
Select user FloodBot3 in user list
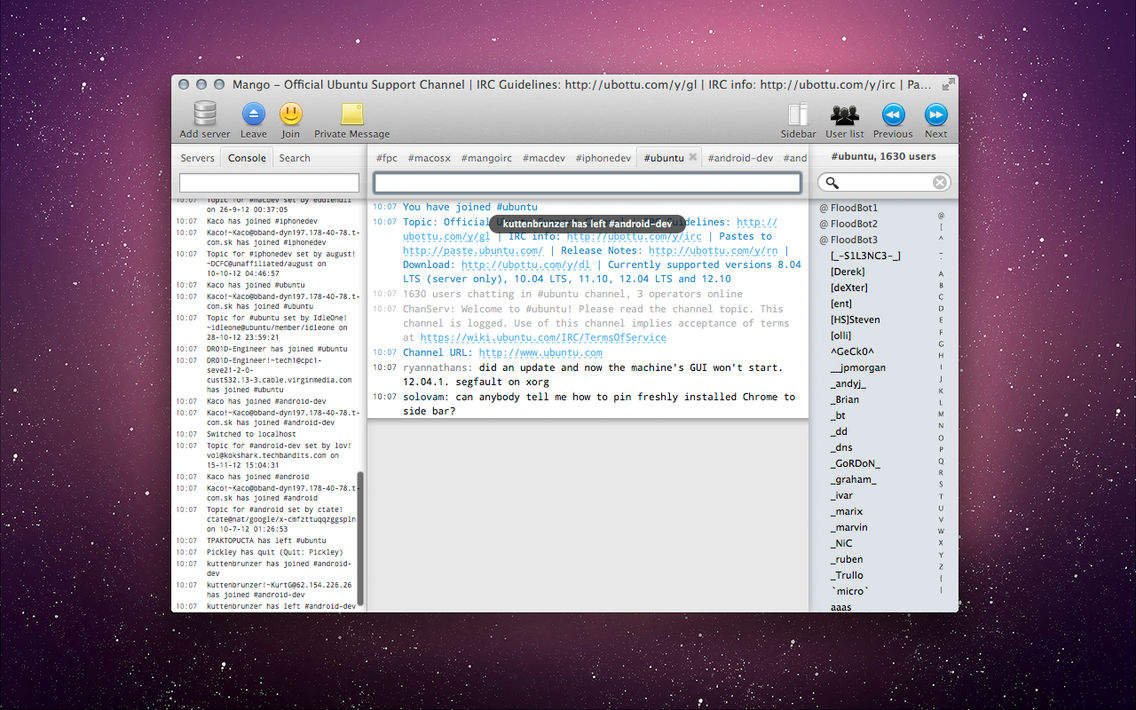click(x=853, y=240)
